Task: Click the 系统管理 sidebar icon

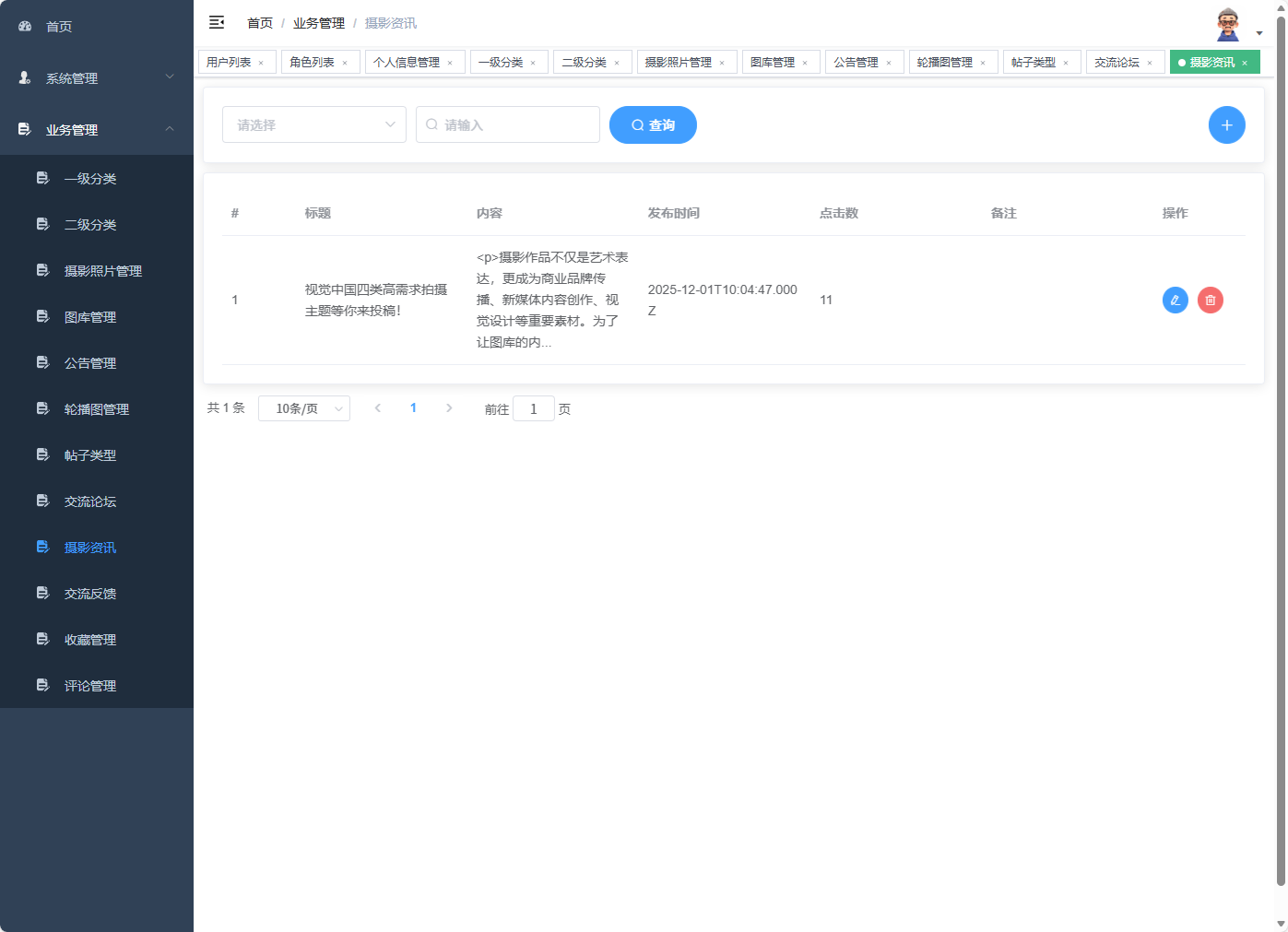Action: (24, 78)
